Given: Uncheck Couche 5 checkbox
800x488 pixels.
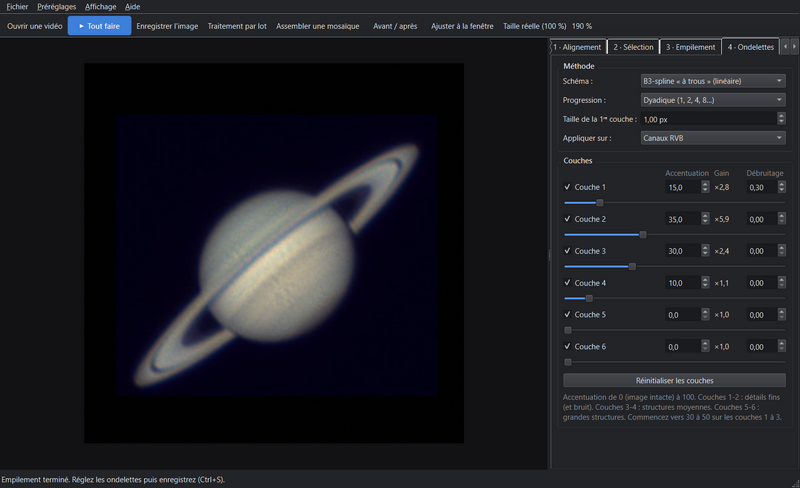Looking at the screenshot, I should pos(567,314).
